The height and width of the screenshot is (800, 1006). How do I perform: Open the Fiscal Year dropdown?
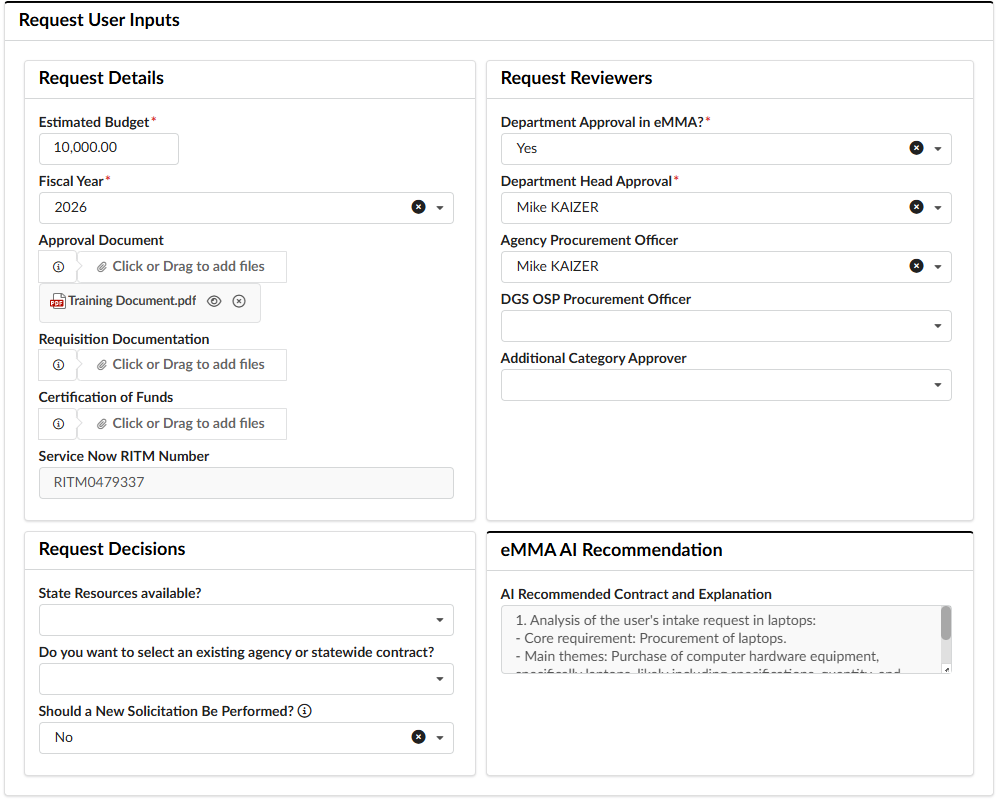pyautogui.click(x=440, y=207)
